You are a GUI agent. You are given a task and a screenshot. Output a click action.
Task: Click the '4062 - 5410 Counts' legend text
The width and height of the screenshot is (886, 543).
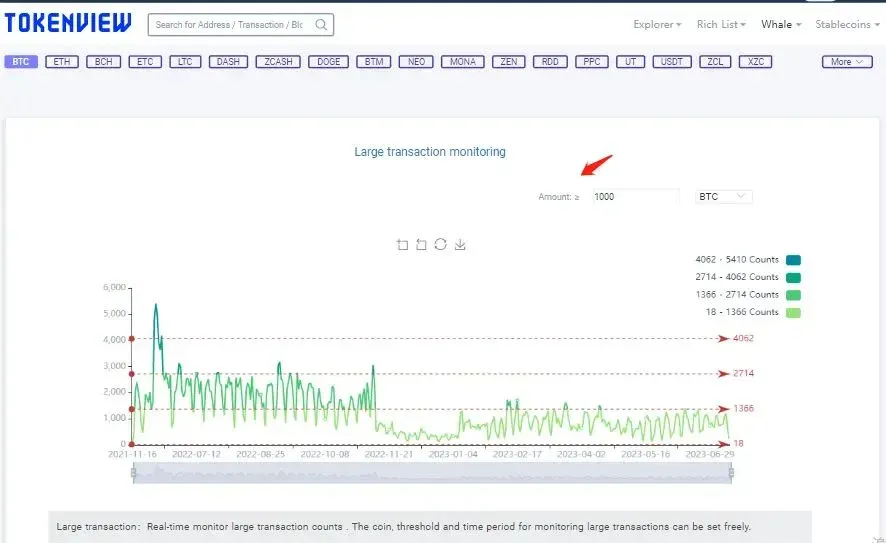coord(737,260)
